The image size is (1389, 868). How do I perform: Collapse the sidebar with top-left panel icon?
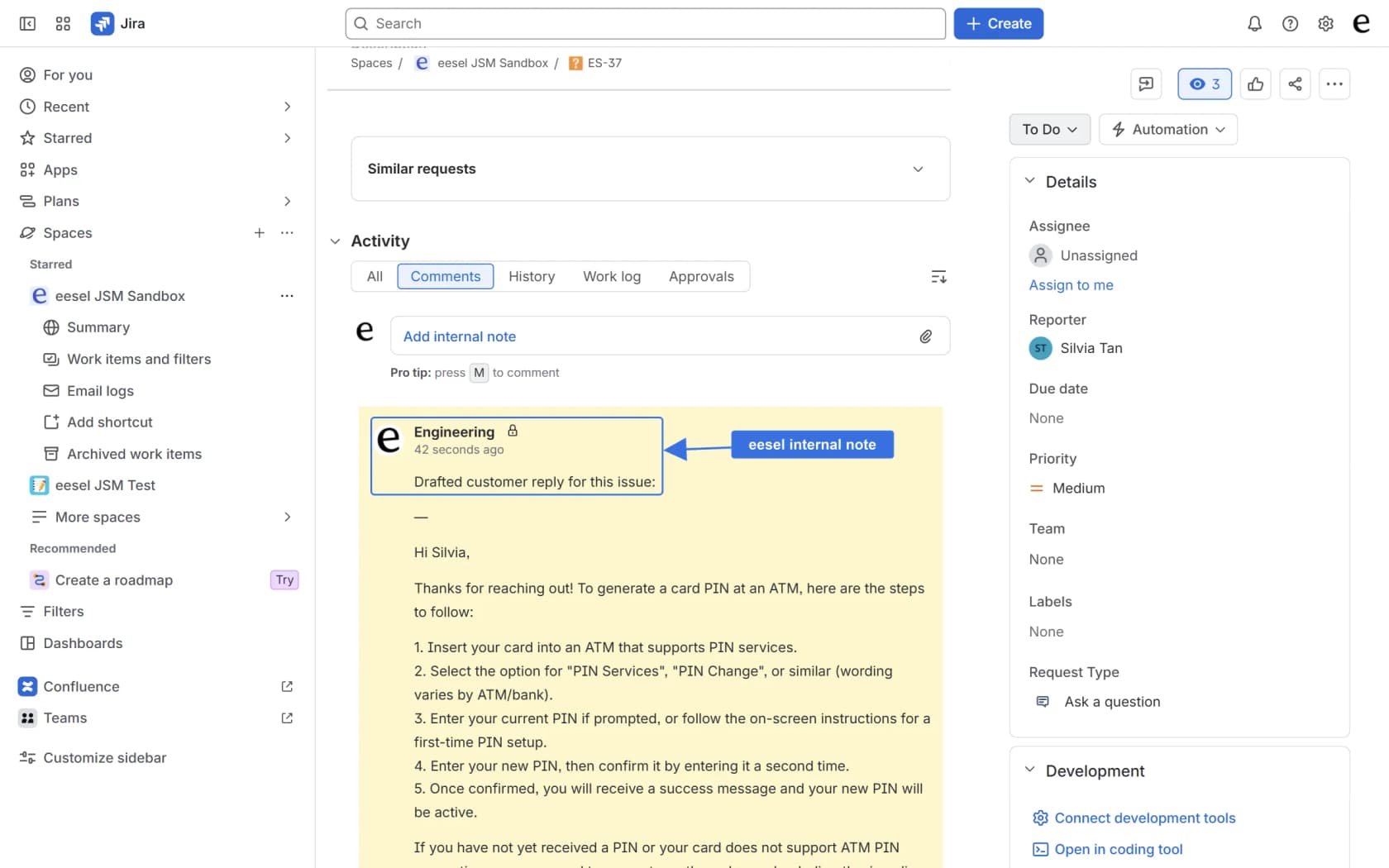pyautogui.click(x=27, y=24)
